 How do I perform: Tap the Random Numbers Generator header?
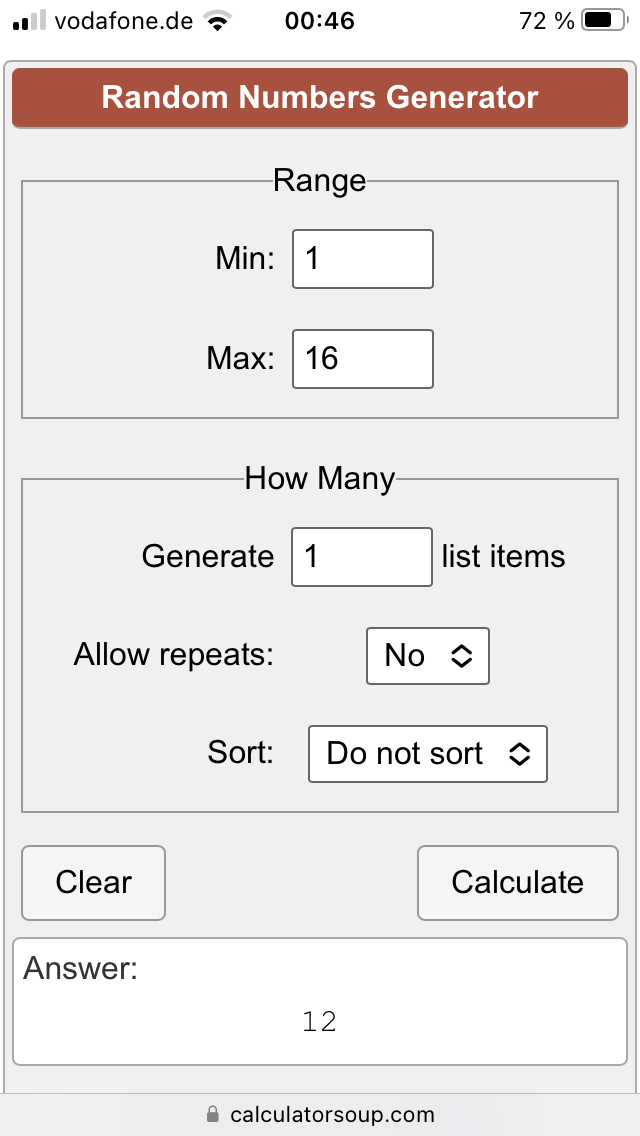[320, 98]
